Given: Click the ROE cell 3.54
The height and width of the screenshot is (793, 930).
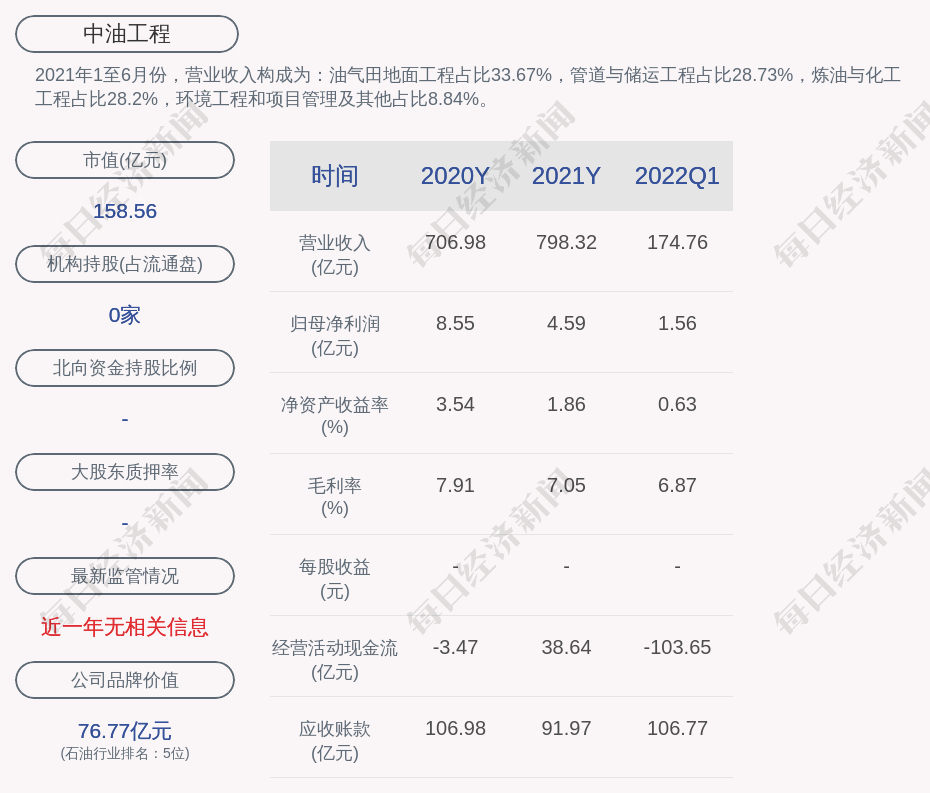Looking at the screenshot, I should tap(455, 405).
